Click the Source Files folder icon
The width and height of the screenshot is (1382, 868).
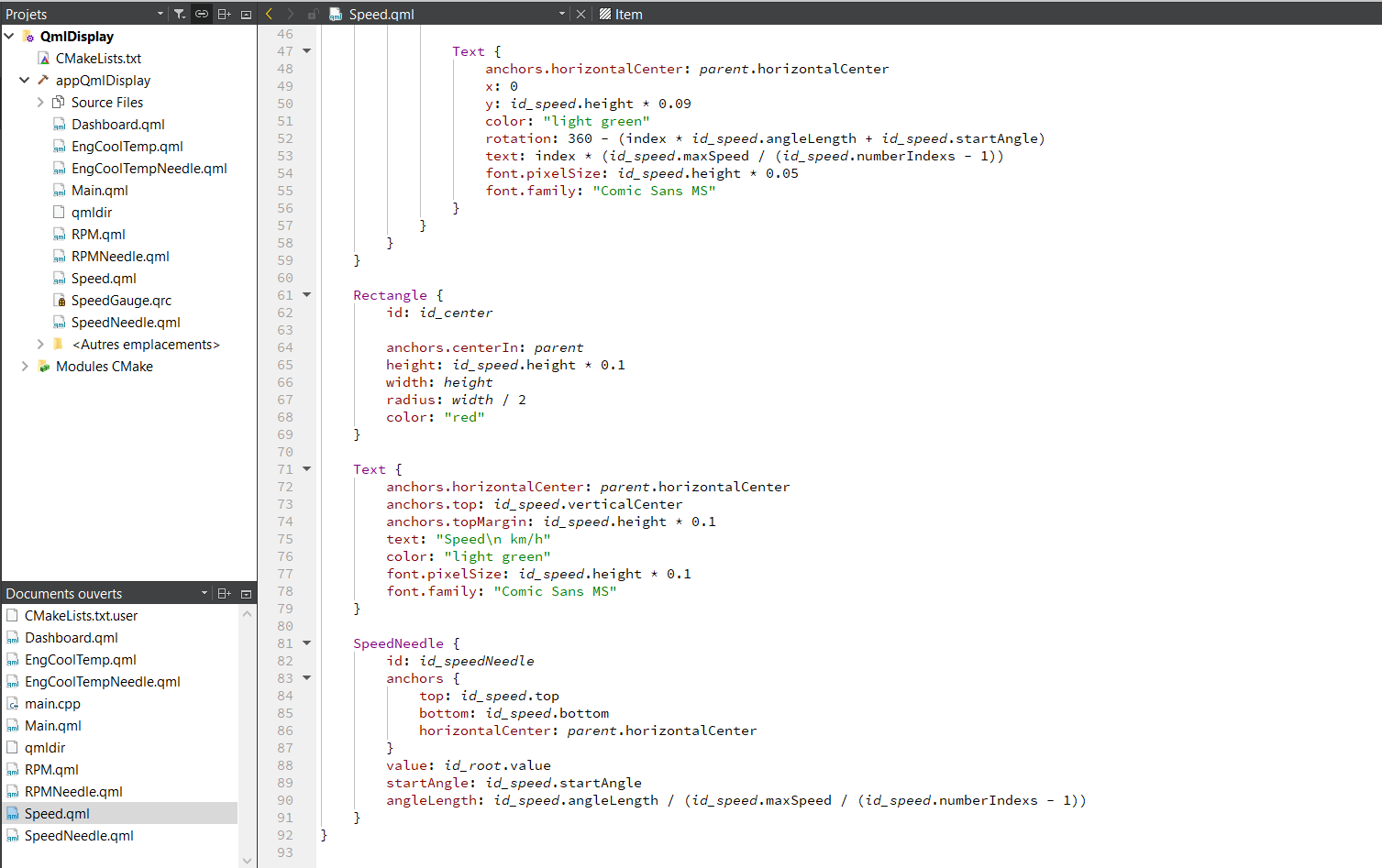point(59,102)
